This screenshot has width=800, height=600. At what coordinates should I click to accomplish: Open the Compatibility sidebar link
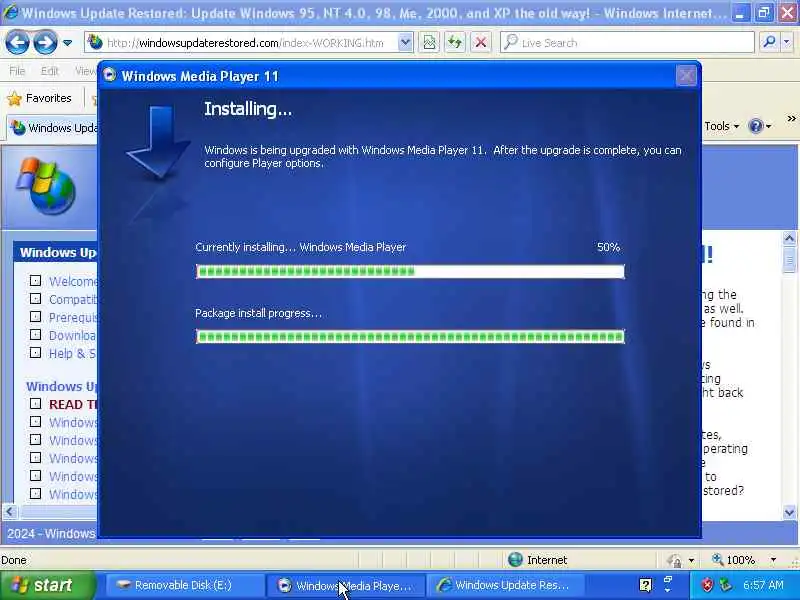tap(73, 299)
